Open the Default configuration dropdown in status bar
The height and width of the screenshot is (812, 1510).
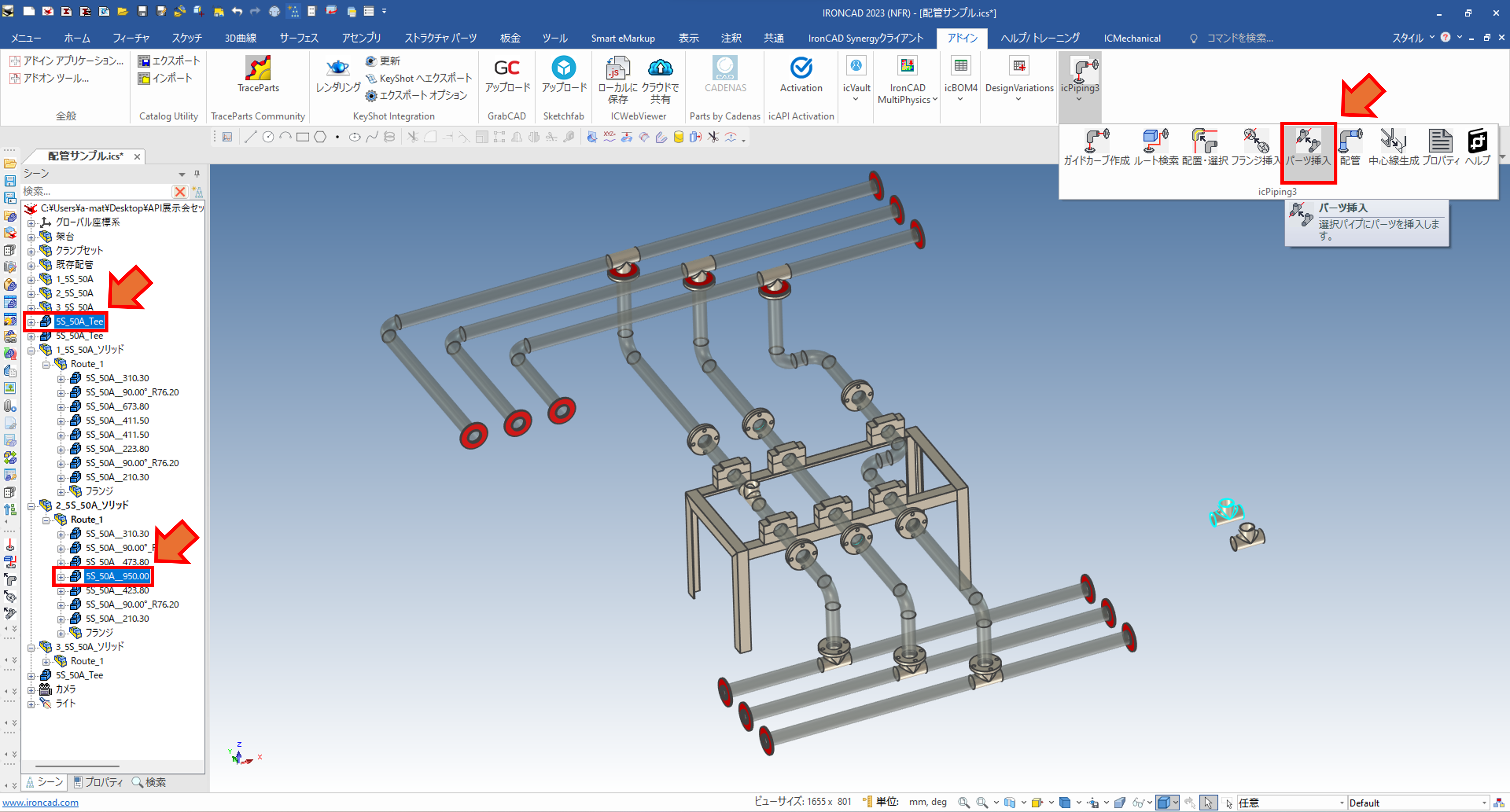[1484, 803]
